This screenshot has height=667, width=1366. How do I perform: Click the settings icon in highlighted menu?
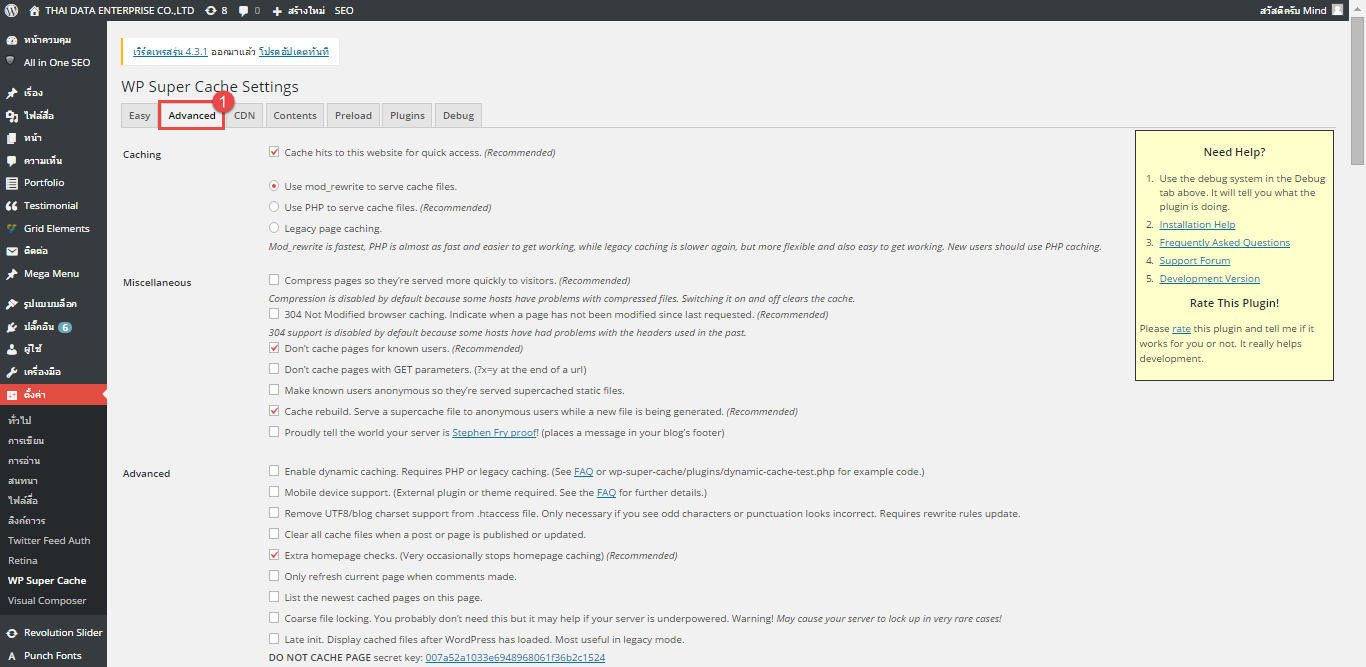click(x=12, y=395)
